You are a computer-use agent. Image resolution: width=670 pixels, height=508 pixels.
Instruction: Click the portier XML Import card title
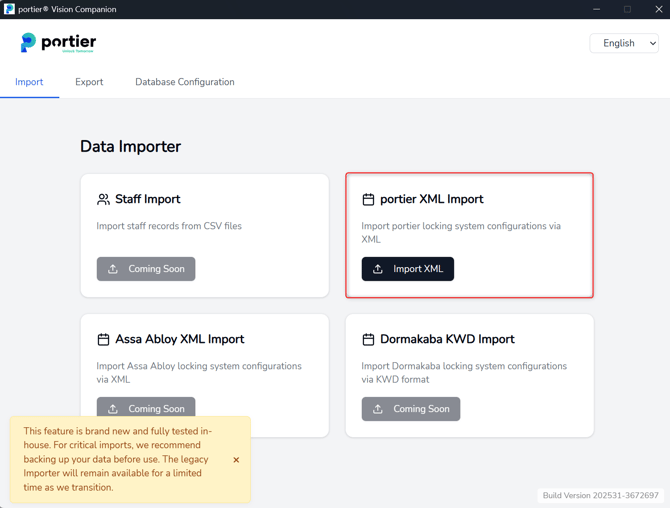[x=431, y=200]
